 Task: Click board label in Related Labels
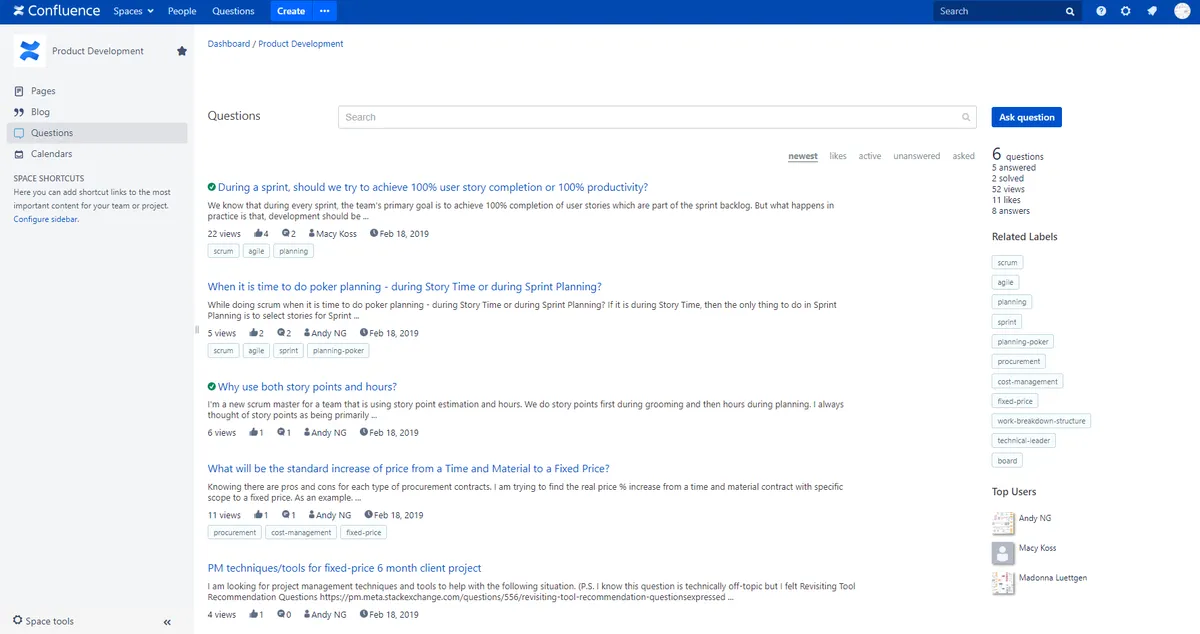coord(1007,461)
